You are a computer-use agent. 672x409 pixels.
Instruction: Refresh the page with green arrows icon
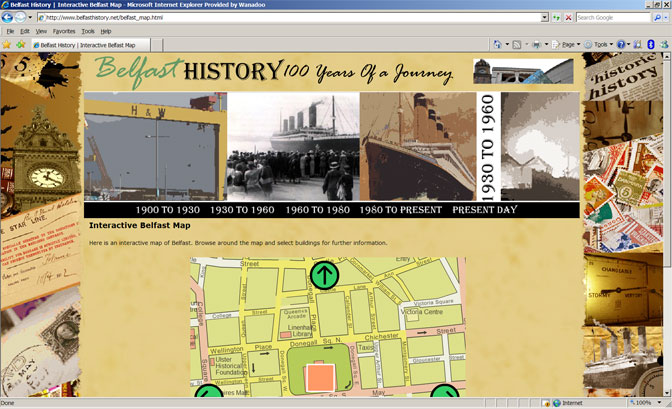click(x=556, y=18)
